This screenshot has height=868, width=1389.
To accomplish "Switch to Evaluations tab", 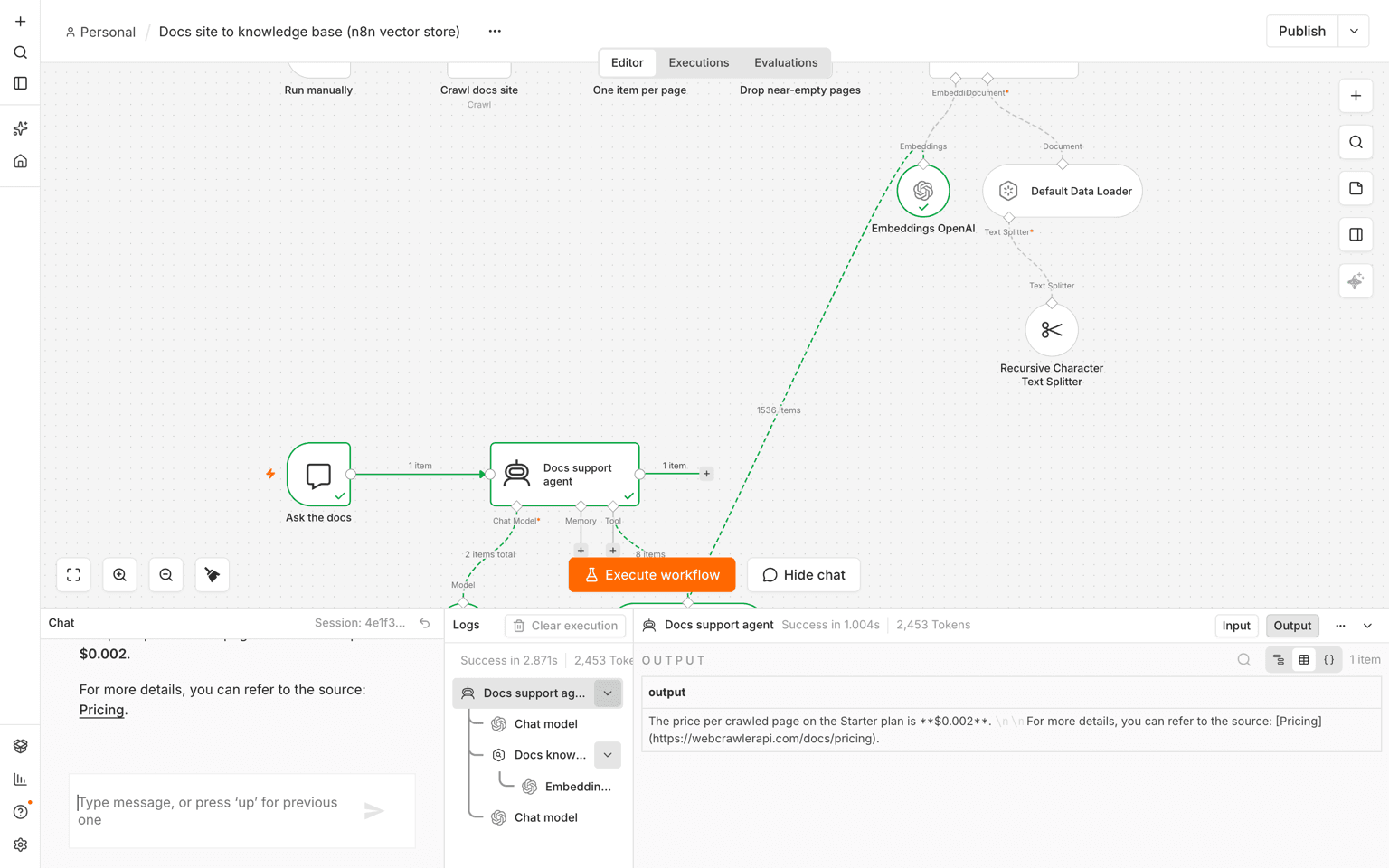I will coord(786,62).
